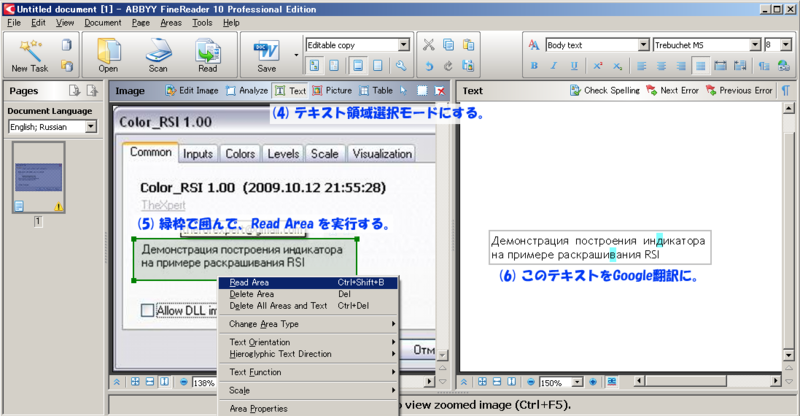Start a New Task with the wand icon
The height and width of the screenshot is (416, 800).
[30, 56]
